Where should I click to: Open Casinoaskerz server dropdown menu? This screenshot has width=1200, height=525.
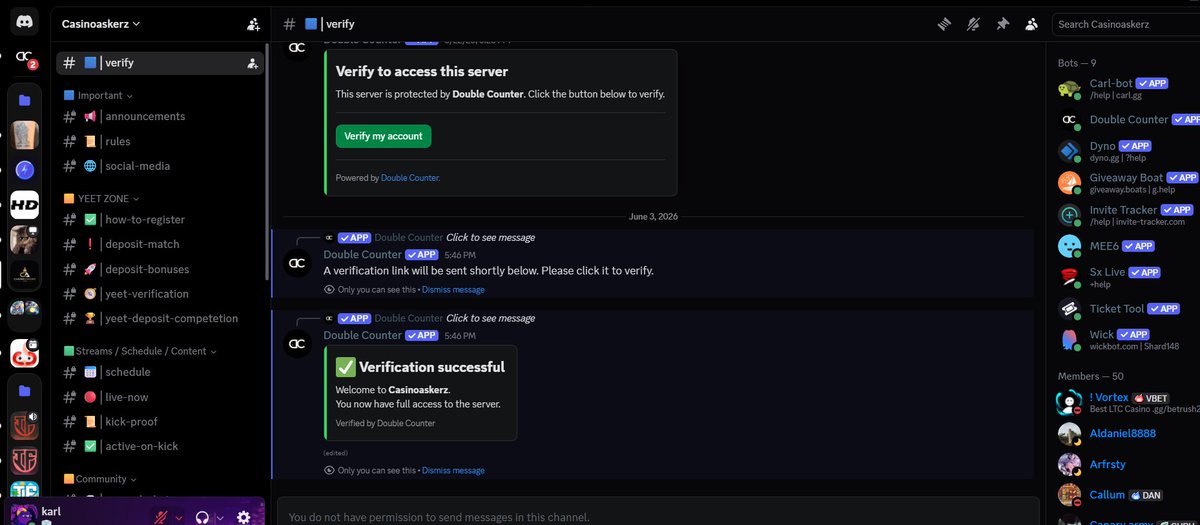(x=101, y=24)
